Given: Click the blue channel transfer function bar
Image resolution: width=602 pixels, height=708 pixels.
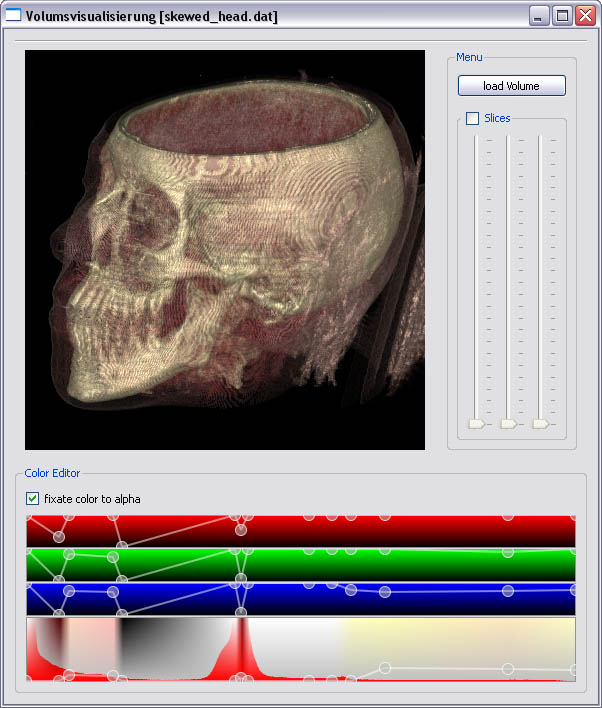Looking at the screenshot, I should point(301,599).
